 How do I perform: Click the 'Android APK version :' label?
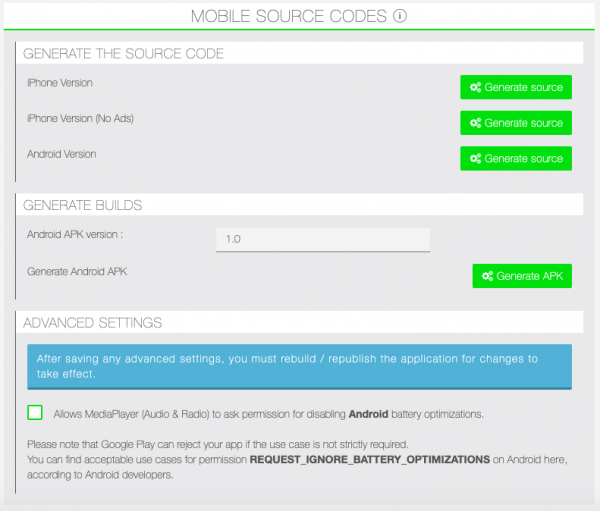[x=82, y=235]
